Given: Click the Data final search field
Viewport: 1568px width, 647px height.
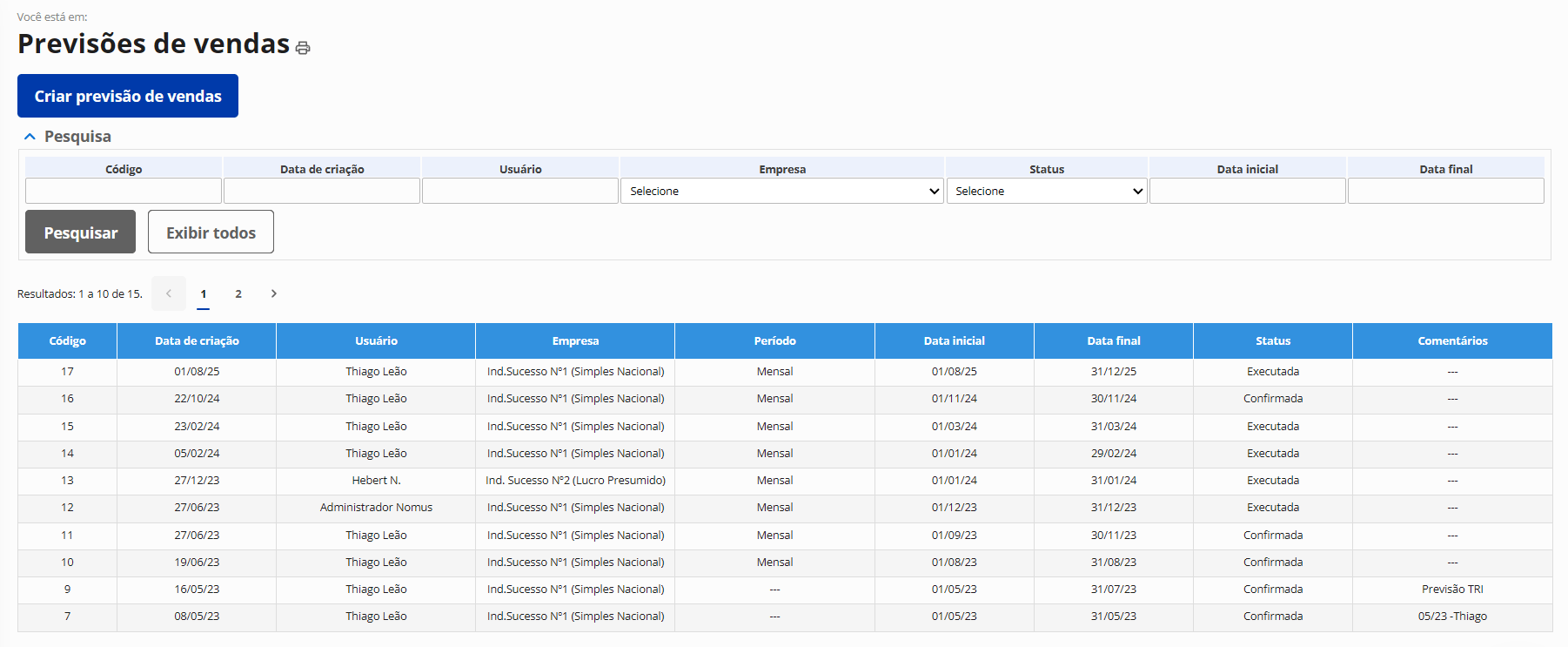Looking at the screenshot, I should point(1445,191).
